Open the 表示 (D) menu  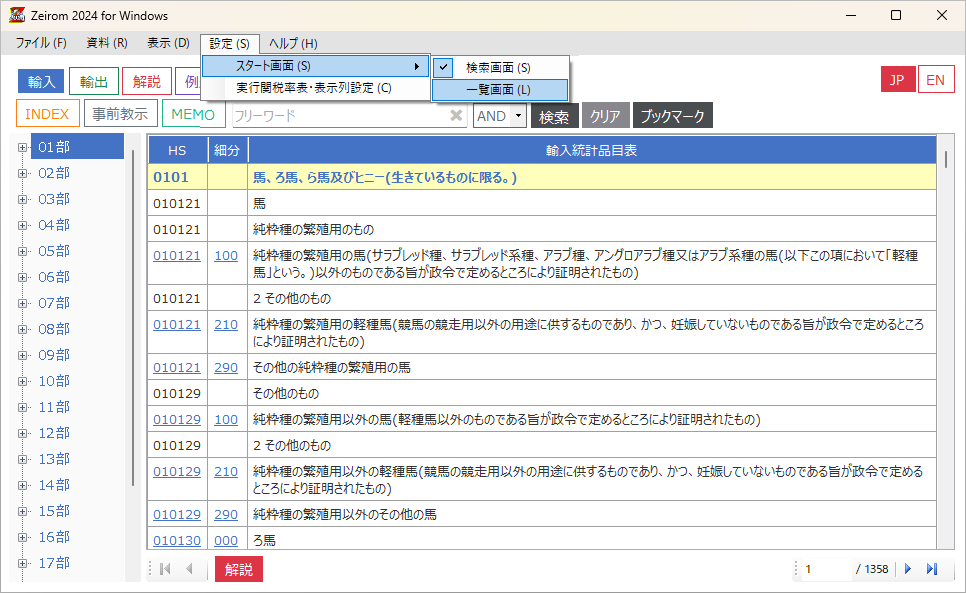(168, 43)
